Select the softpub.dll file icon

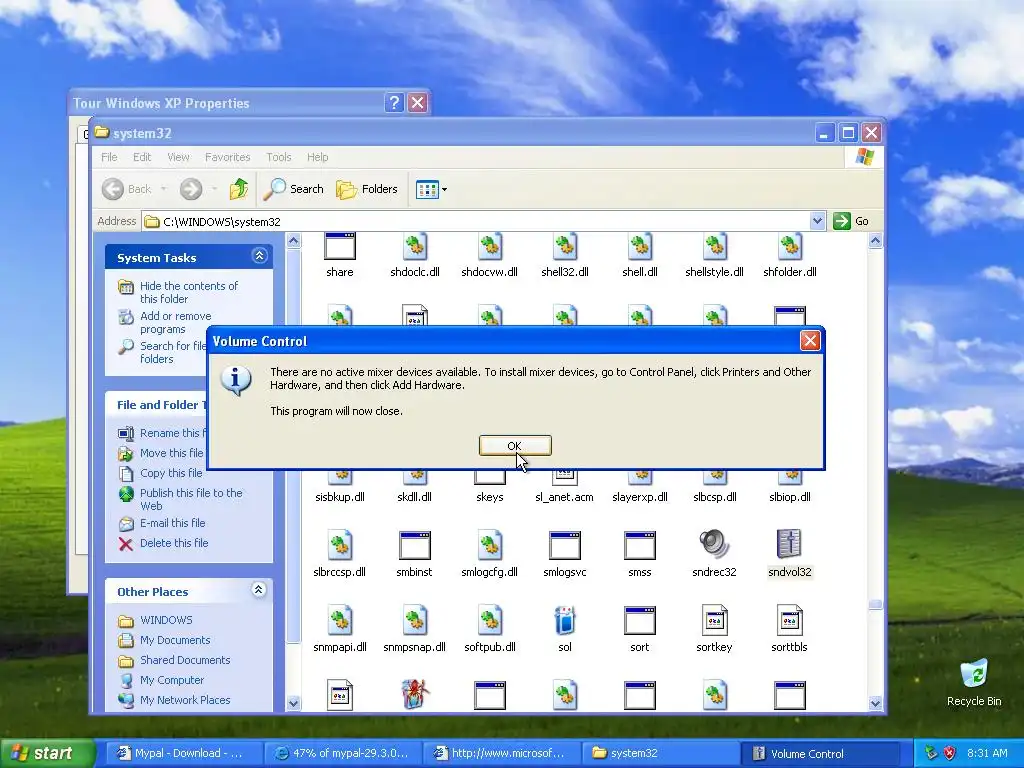click(490, 620)
